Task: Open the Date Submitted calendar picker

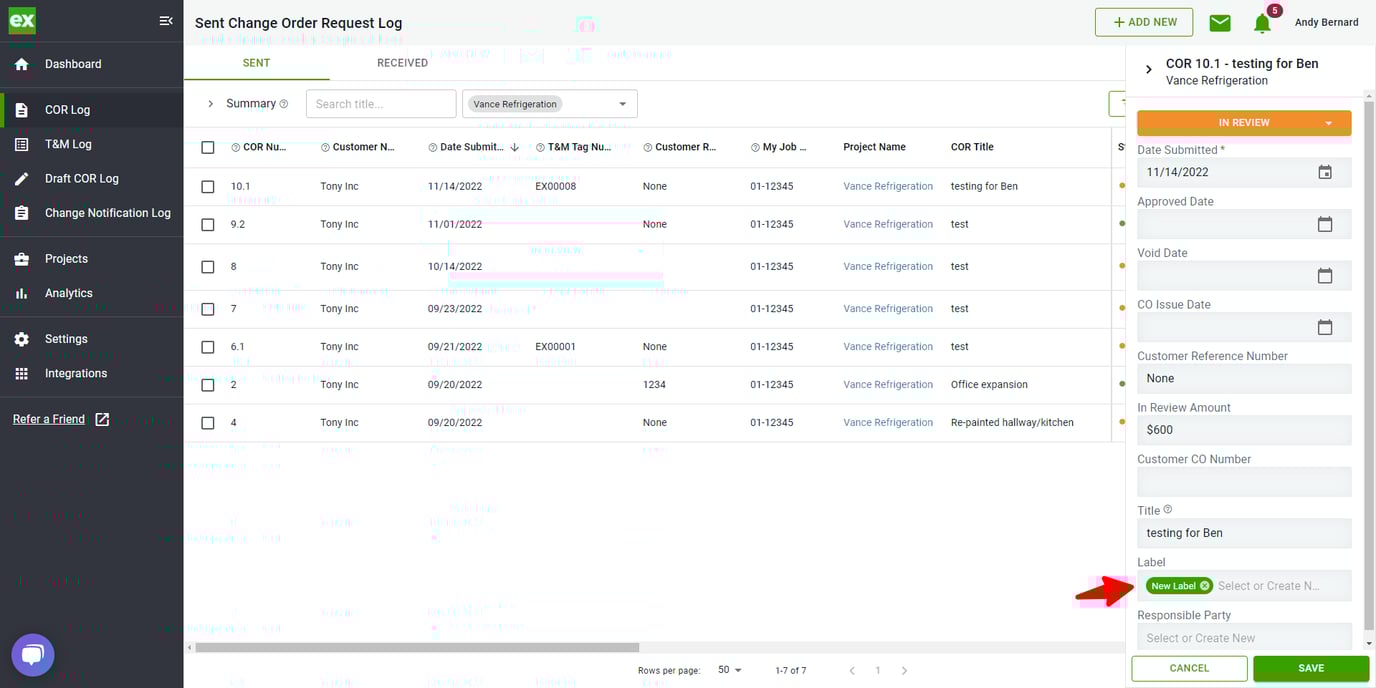Action: (1324, 172)
